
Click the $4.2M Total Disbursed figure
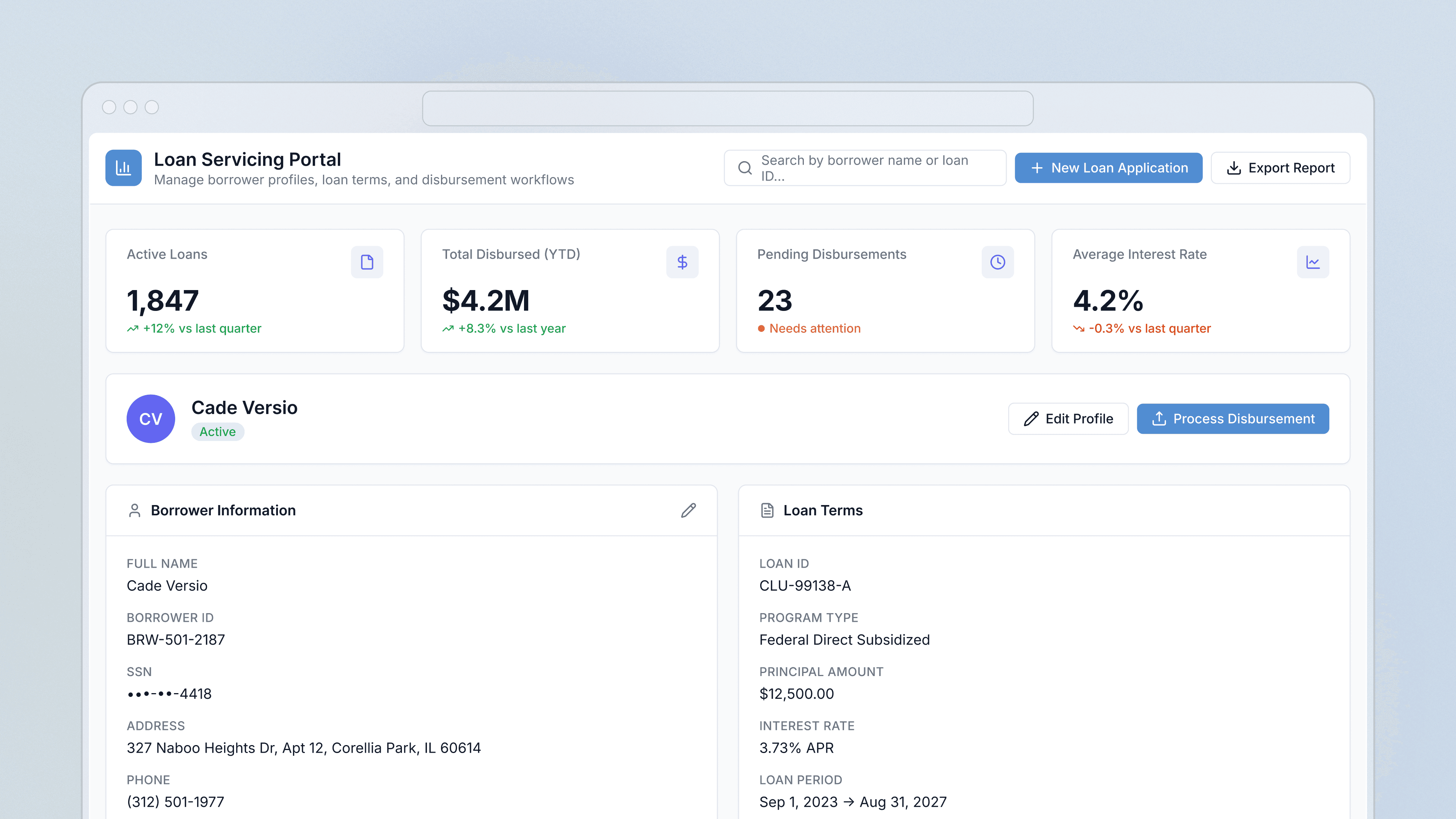[x=486, y=301]
